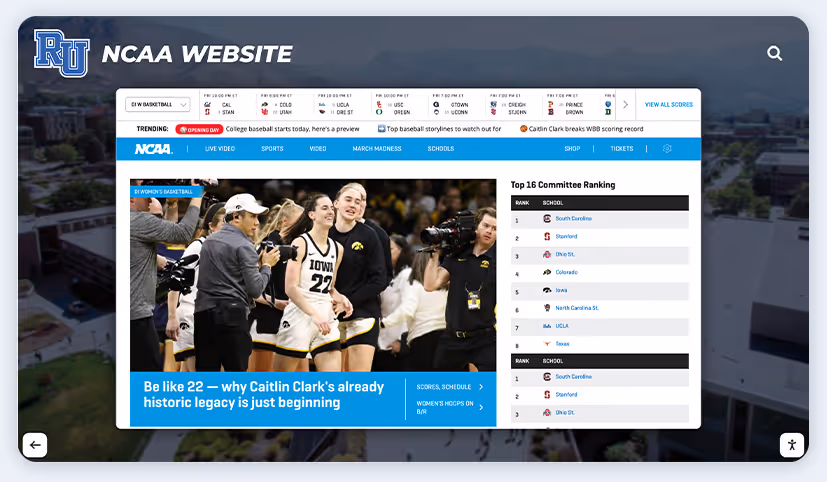This screenshot has height=482, width=827.
Task: Open Top baseball storylines to watch link
Action: pos(444,129)
